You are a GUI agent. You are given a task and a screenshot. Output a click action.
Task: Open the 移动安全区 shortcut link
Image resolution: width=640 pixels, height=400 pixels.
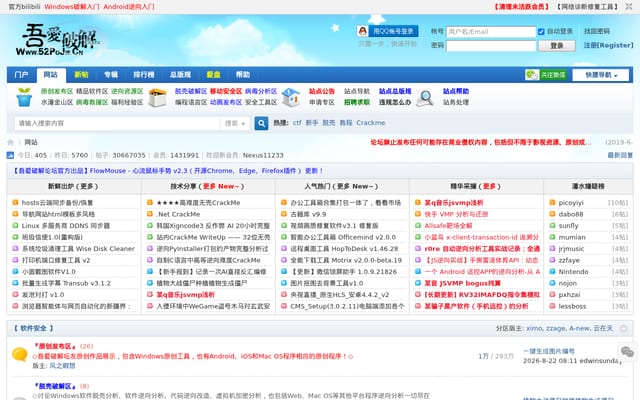226,91
